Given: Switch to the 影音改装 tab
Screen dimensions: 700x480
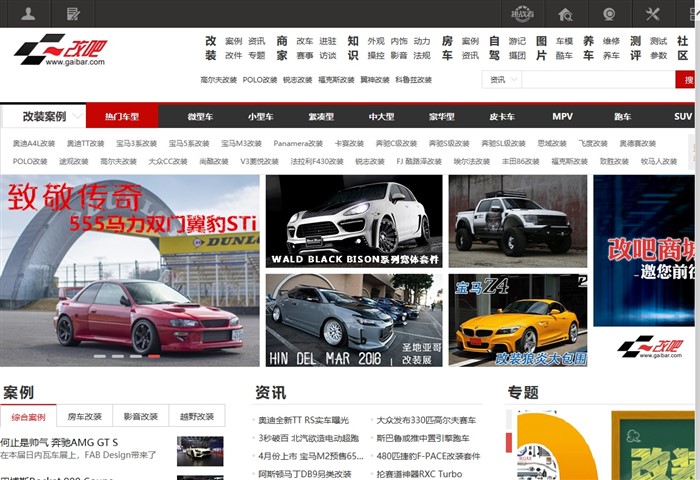Looking at the screenshot, I should coord(141,417).
